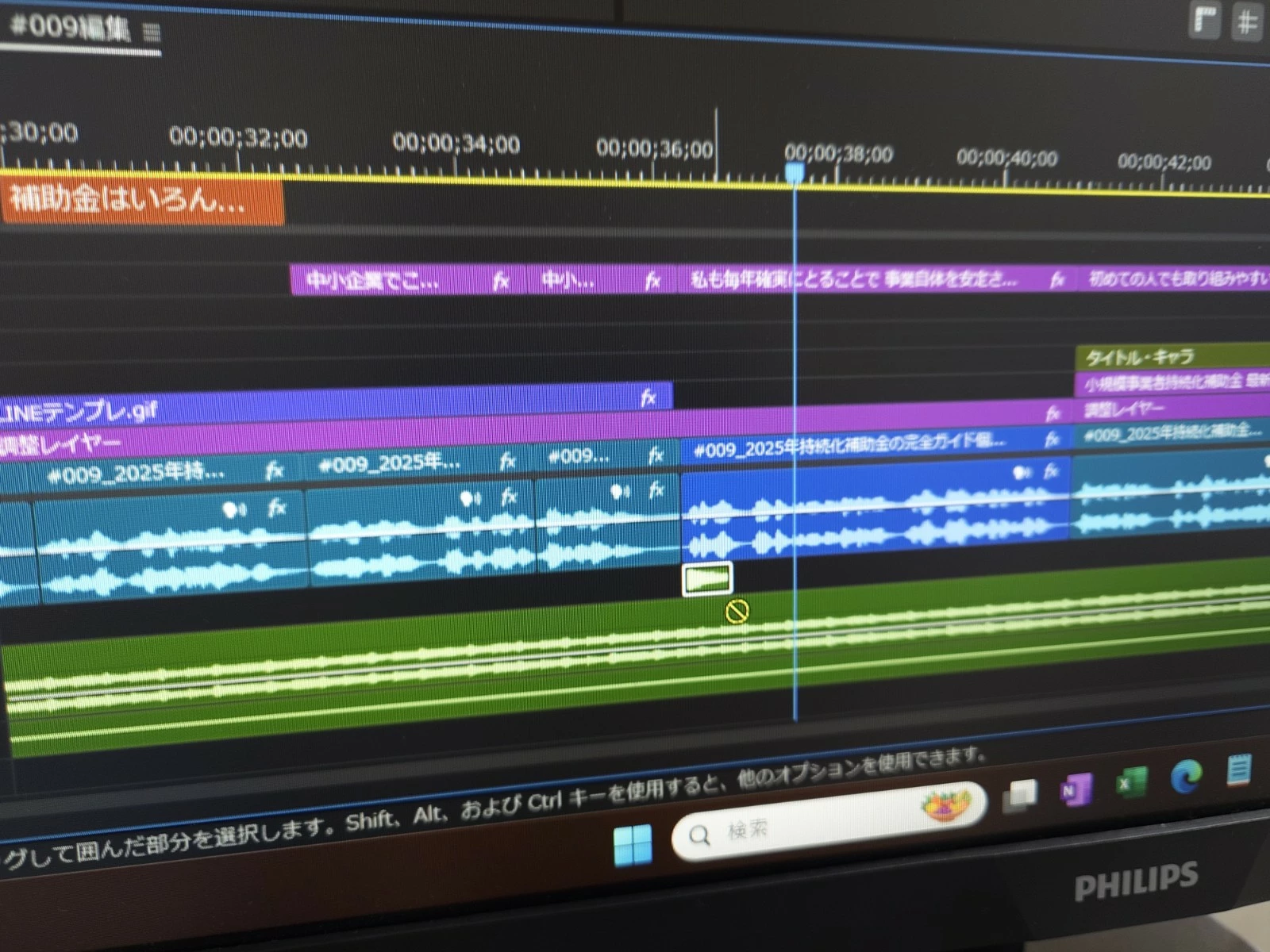Select video clip #009_2025年持…
This screenshot has width=1270, height=952.
[167, 474]
